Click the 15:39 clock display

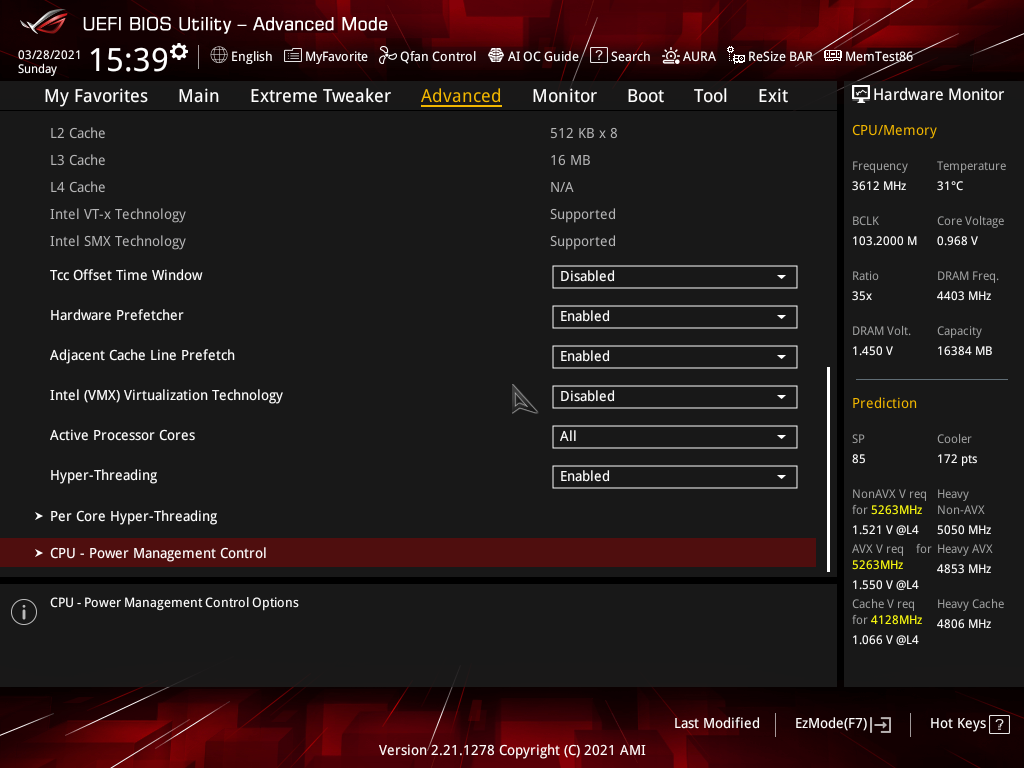point(129,59)
